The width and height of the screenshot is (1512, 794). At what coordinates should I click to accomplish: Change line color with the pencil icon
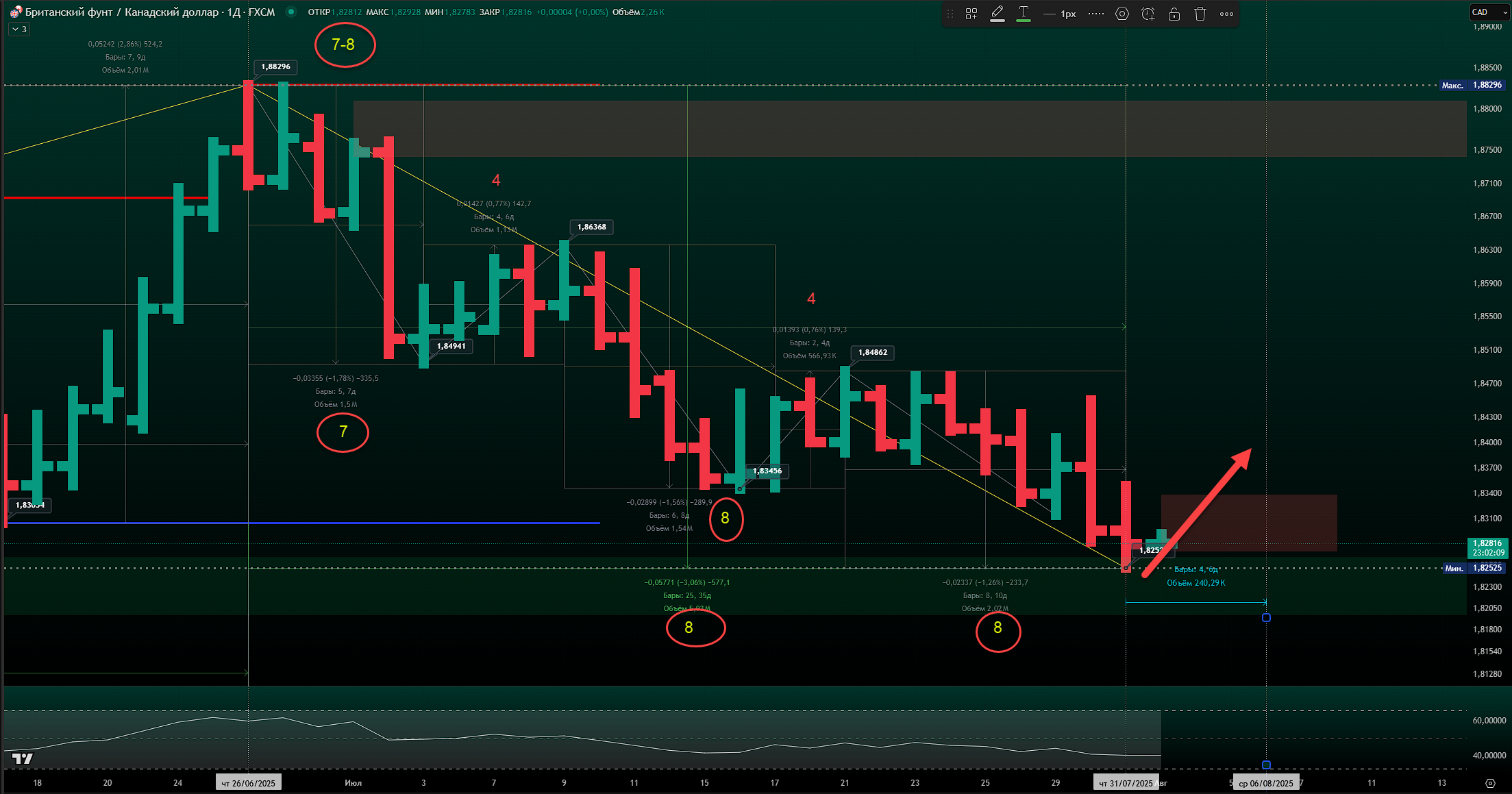point(997,14)
